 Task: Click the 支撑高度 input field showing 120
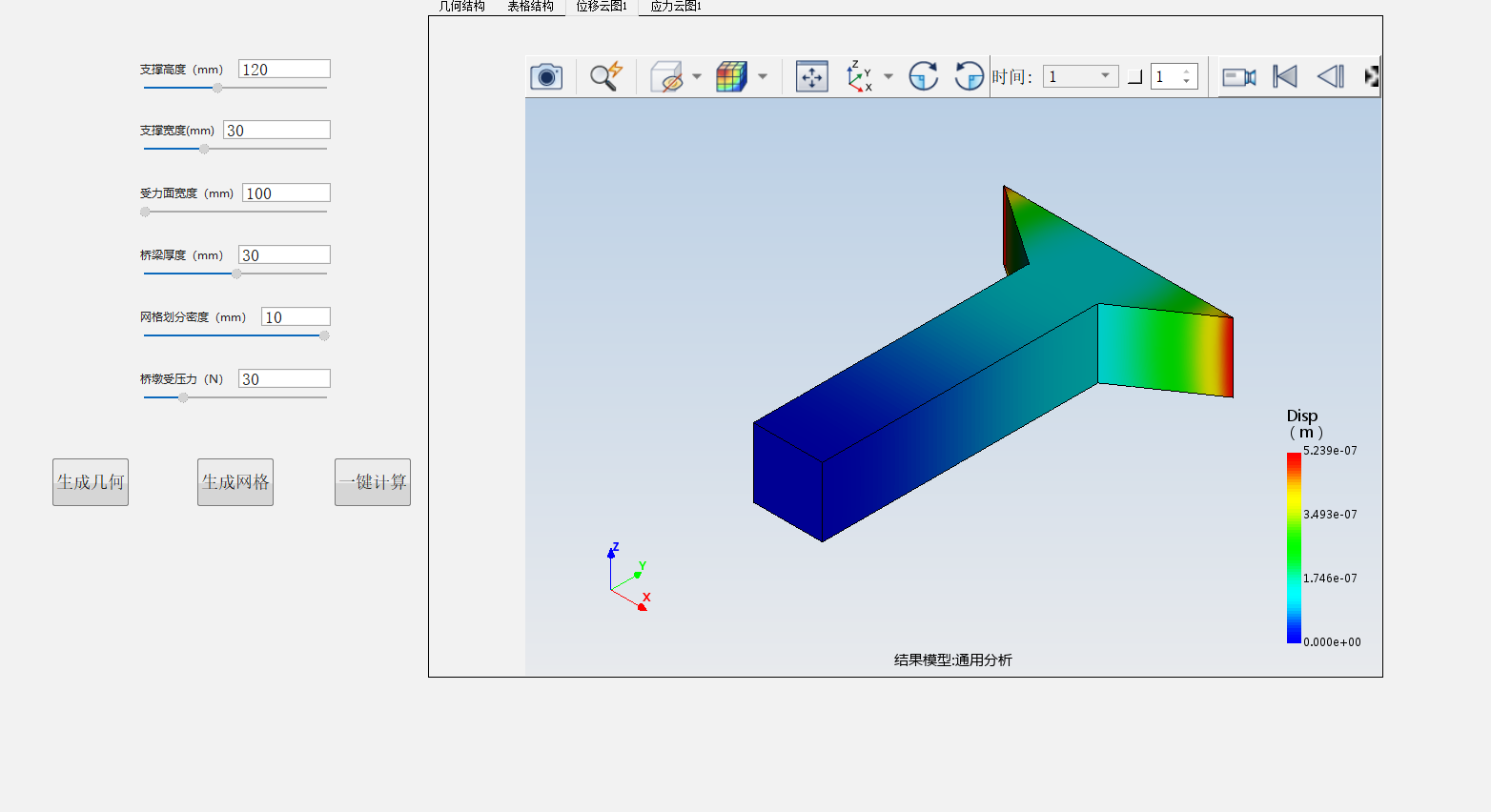click(x=284, y=69)
